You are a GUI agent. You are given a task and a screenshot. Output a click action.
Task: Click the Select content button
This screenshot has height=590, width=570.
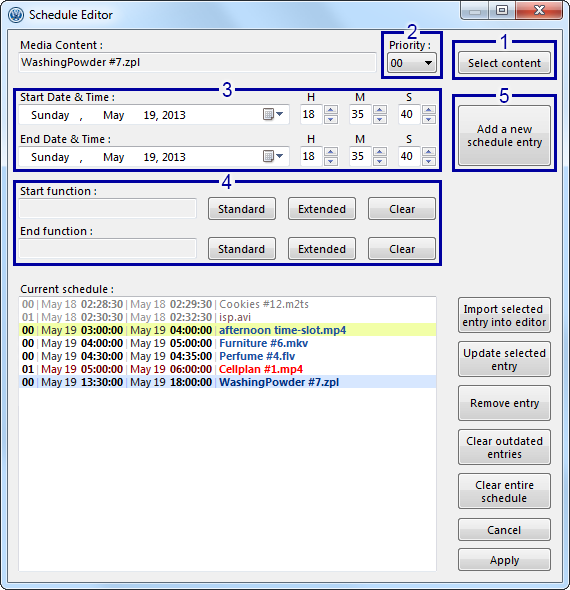(x=504, y=63)
